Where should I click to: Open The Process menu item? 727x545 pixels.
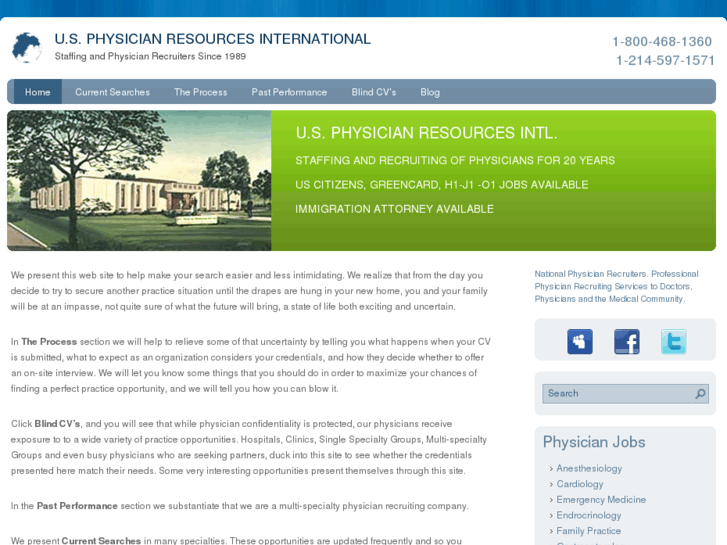[201, 92]
